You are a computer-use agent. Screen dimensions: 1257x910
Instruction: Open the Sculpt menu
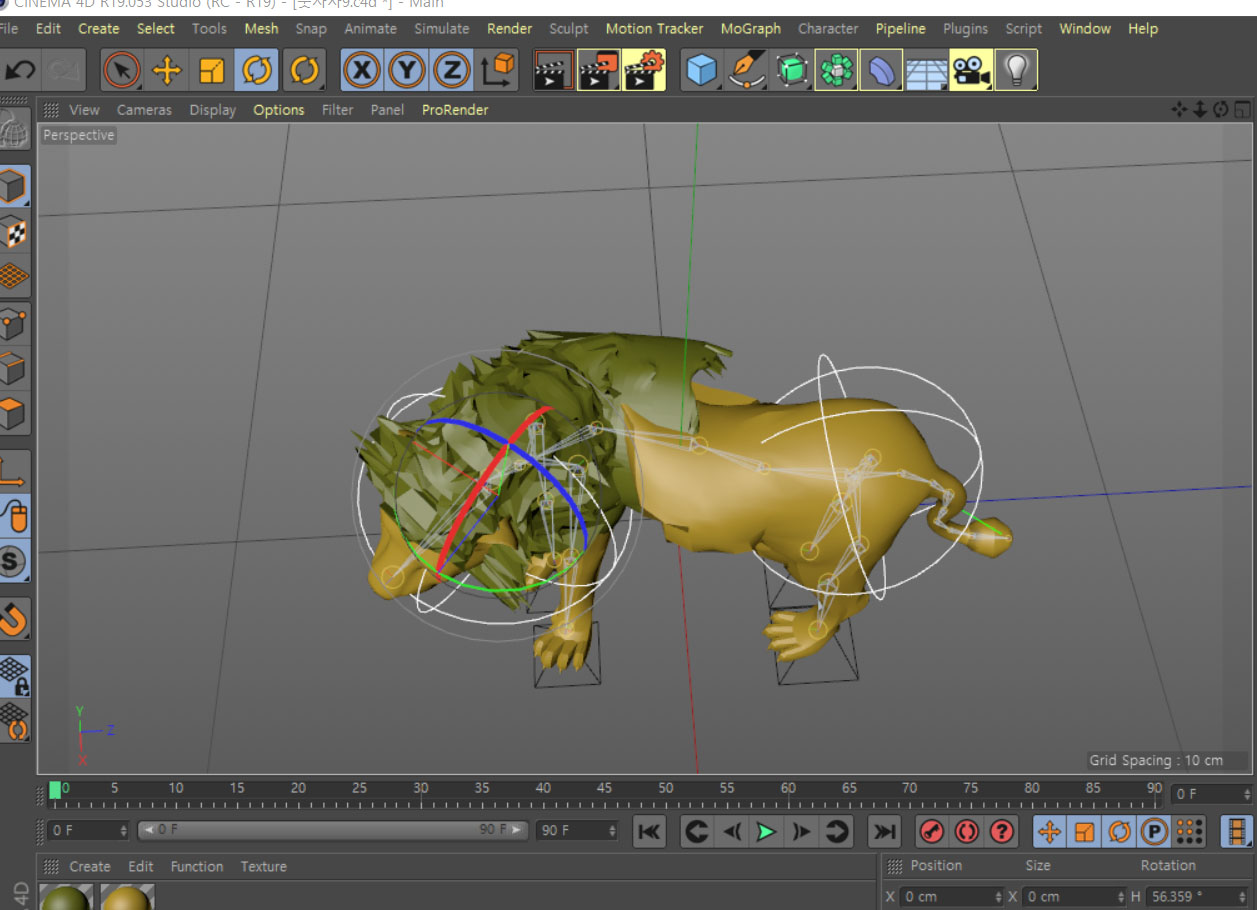click(x=569, y=29)
